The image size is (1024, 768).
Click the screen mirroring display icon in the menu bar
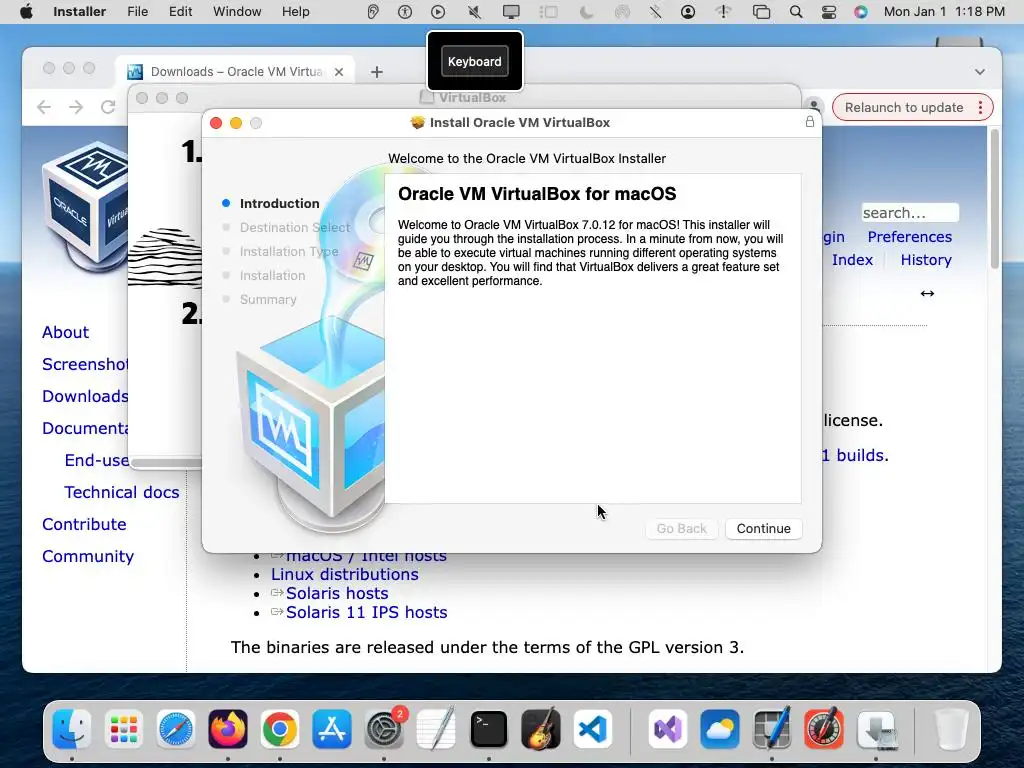511,12
